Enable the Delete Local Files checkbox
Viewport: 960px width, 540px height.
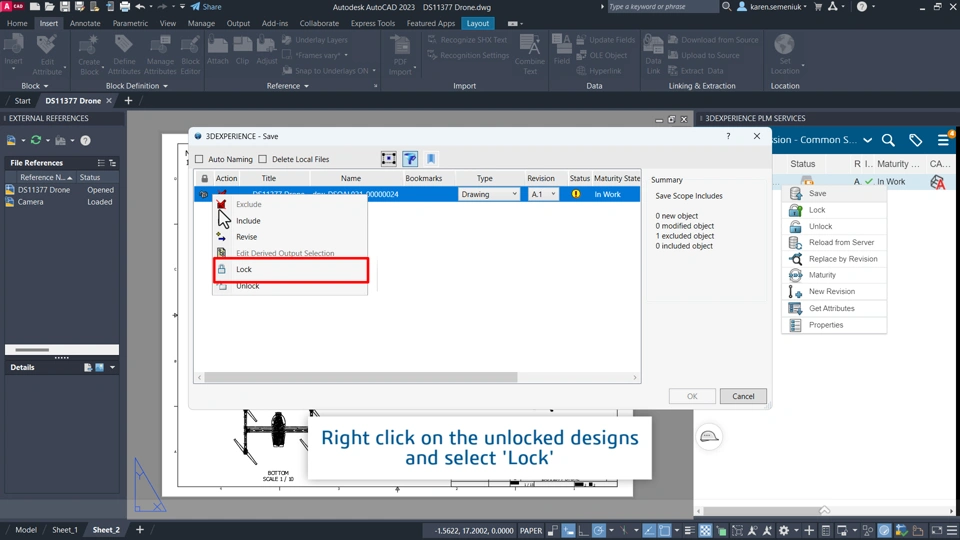tap(263, 159)
